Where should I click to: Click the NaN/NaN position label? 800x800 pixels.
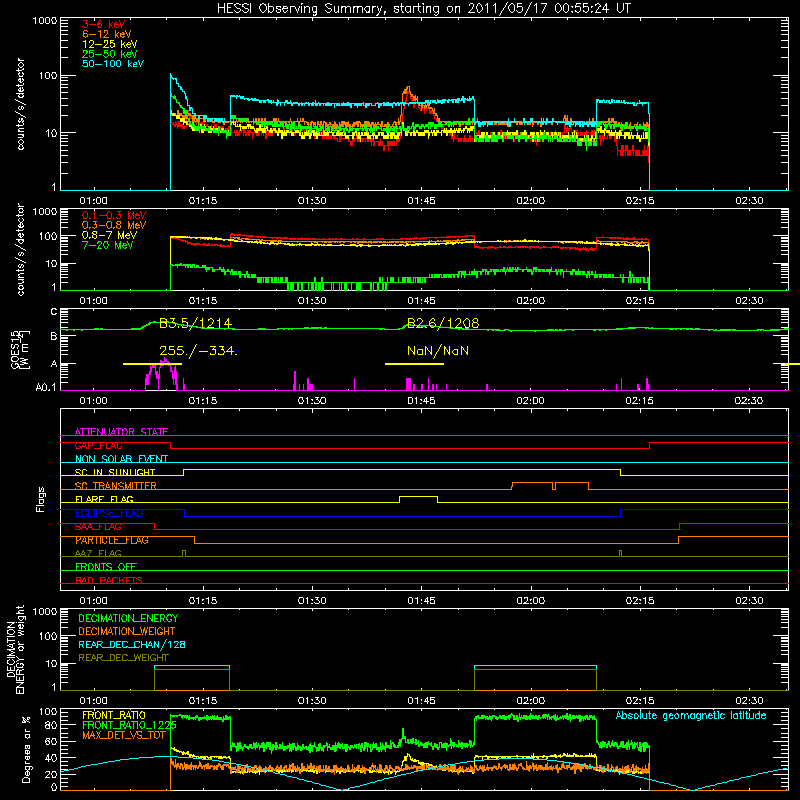click(x=438, y=351)
